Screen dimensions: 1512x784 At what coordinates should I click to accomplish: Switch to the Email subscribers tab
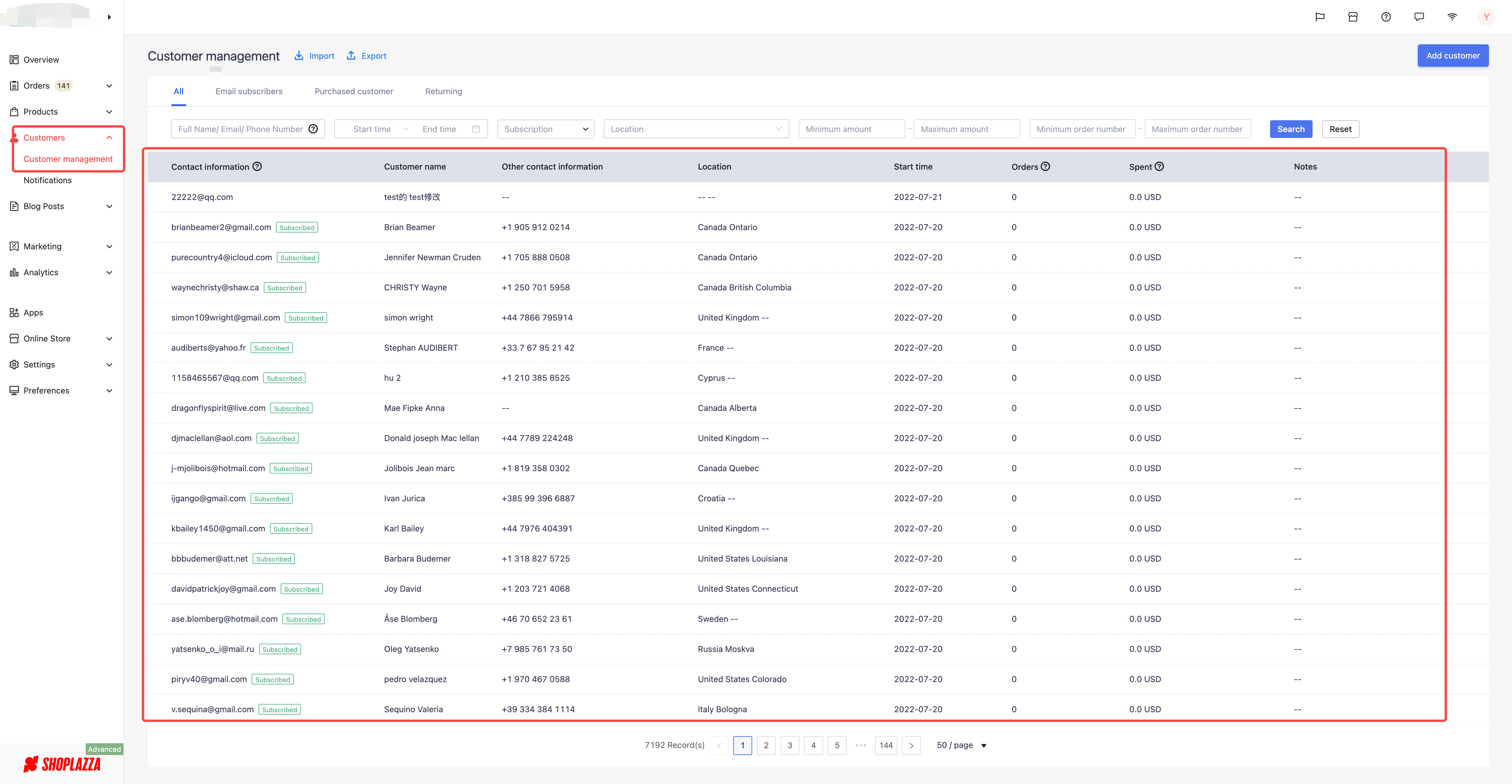click(249, 92)
